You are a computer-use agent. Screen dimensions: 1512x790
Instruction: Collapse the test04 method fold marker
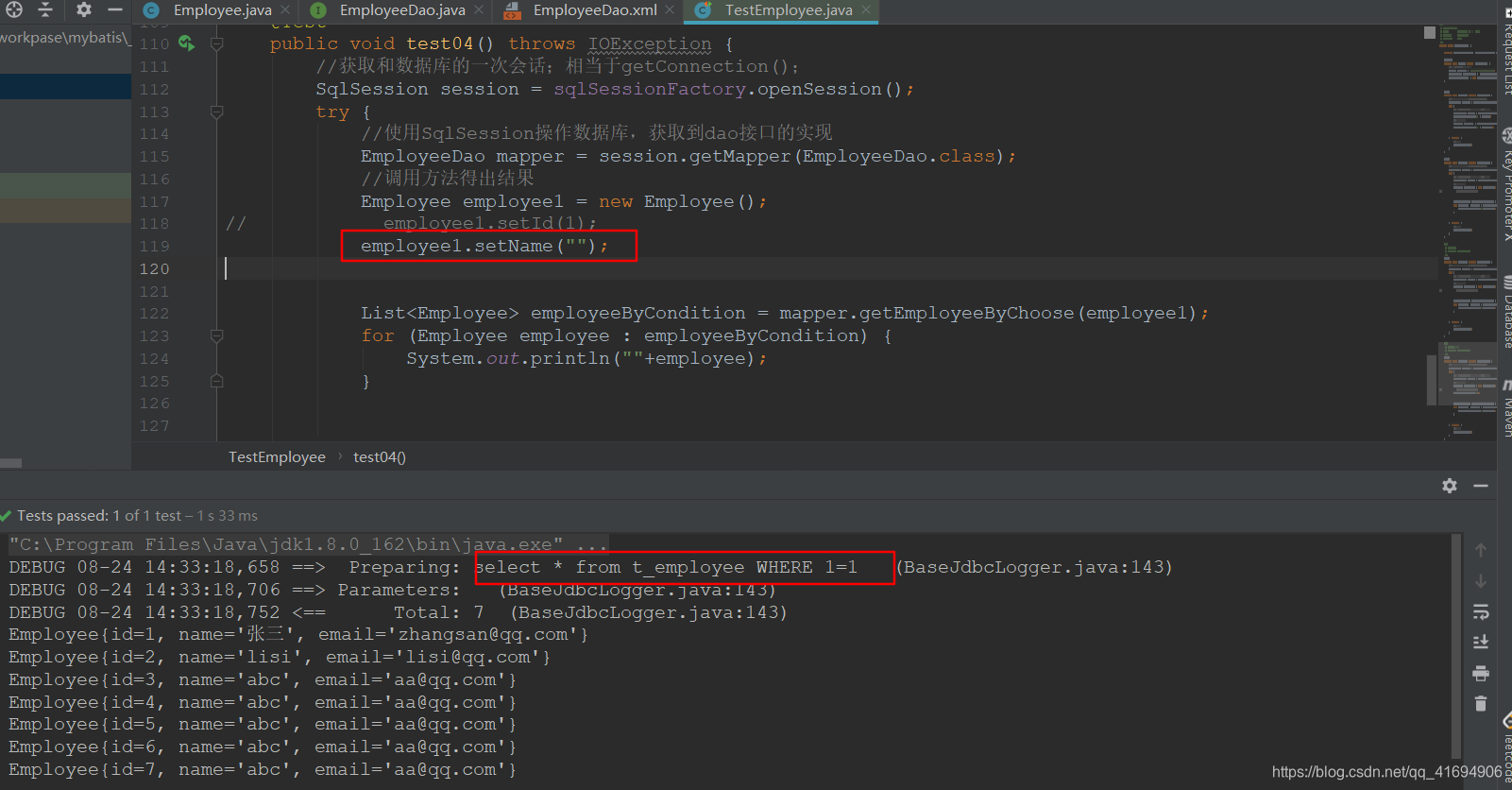[216, 43]
